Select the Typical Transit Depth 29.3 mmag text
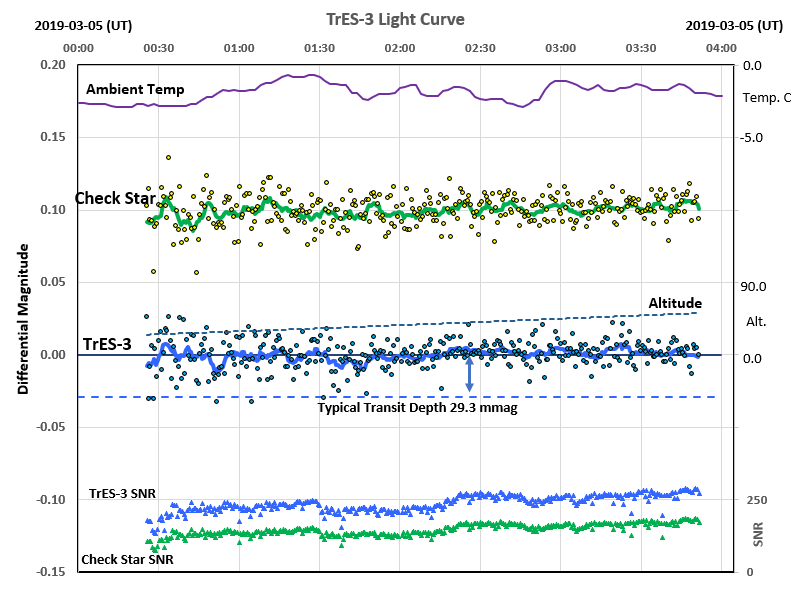The image size is (792, 593). [417, 407]
